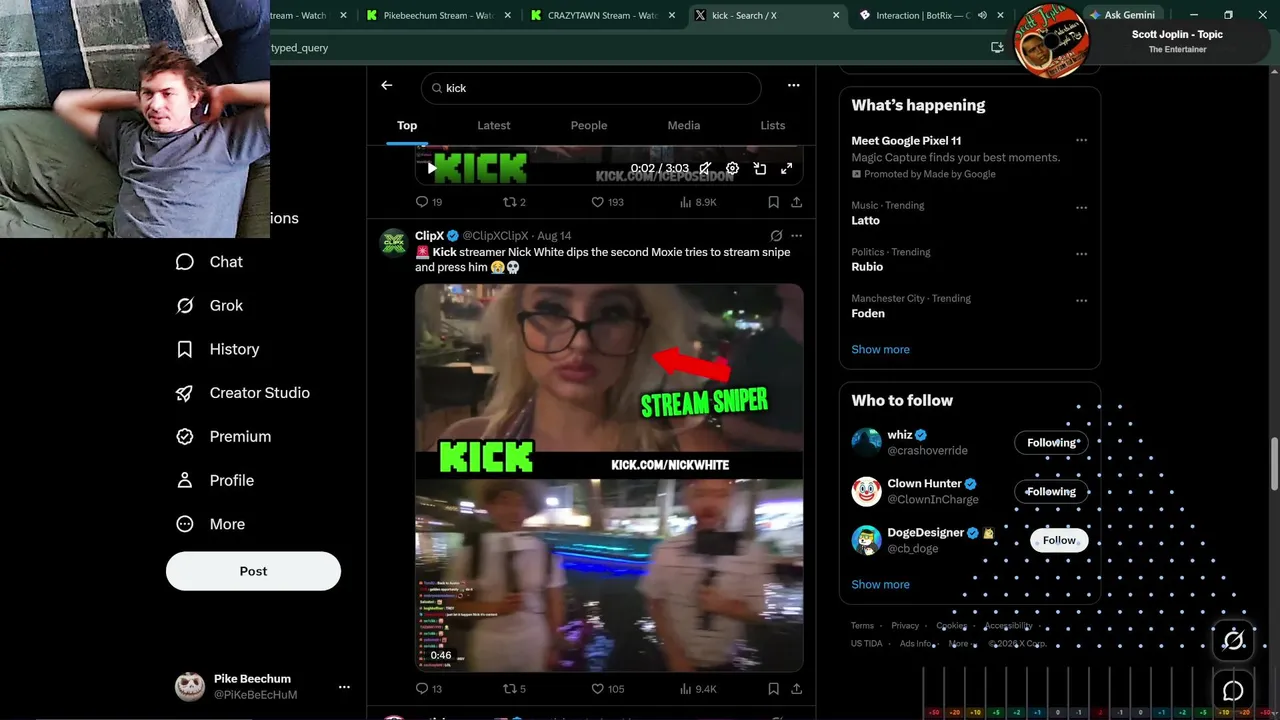
Task: Switch to the Latest search tab
Action: pos(494,126)
